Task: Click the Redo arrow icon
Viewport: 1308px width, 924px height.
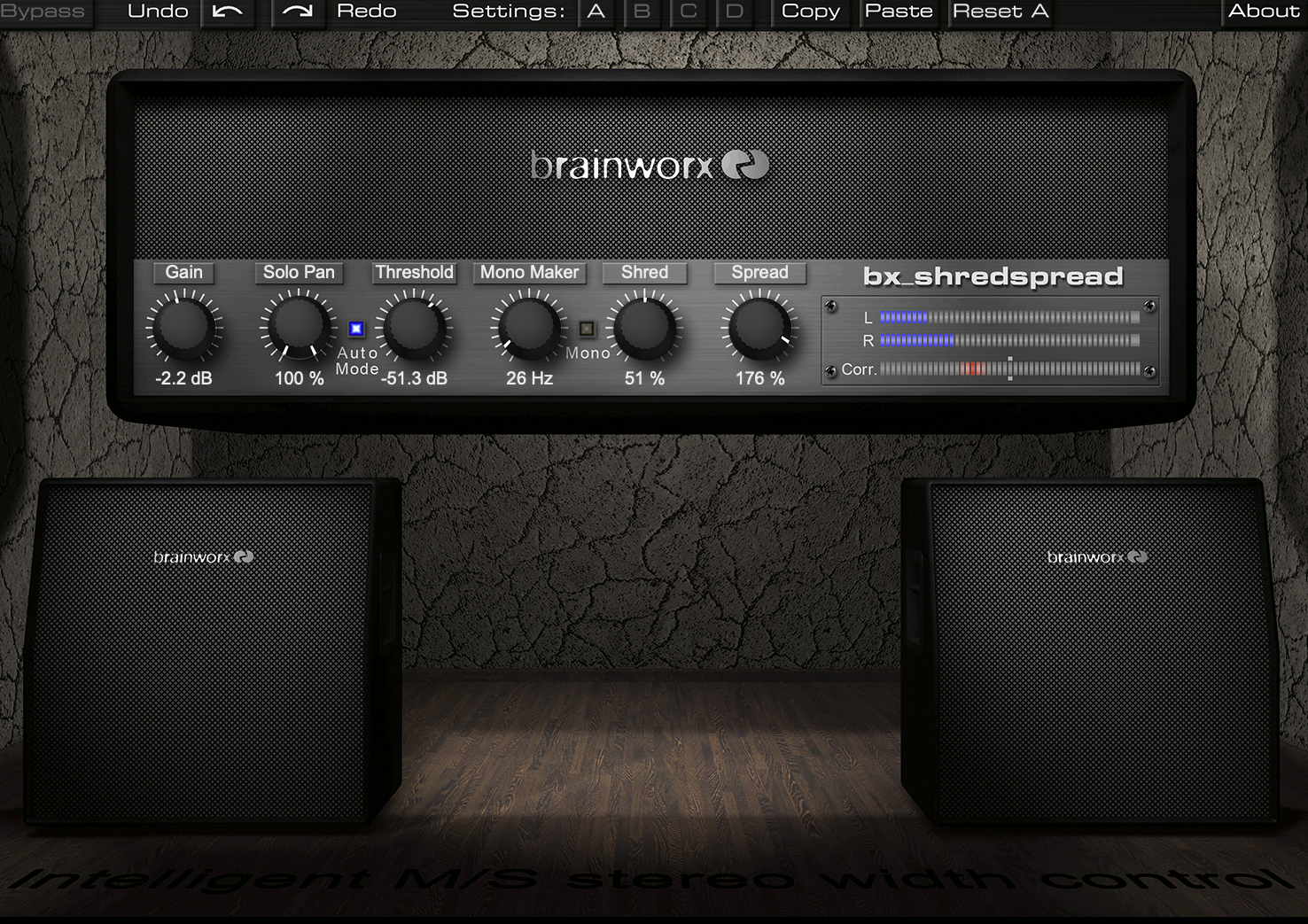Action: pyautogui.click(x=298, y=12)
